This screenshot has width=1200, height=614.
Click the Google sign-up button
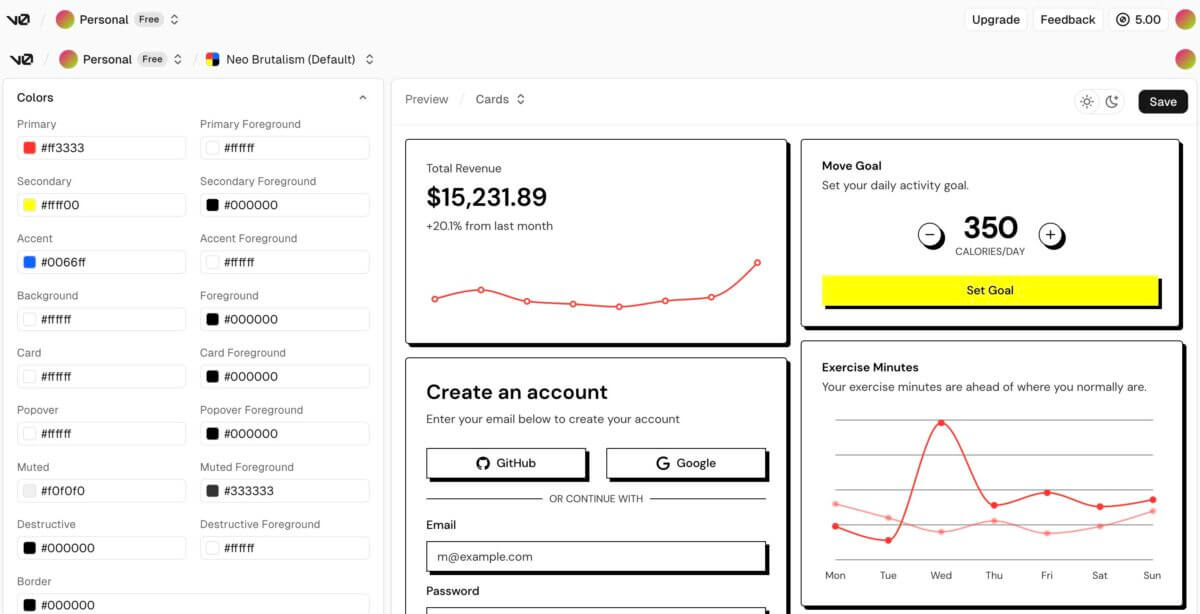[x=686, y=463]
